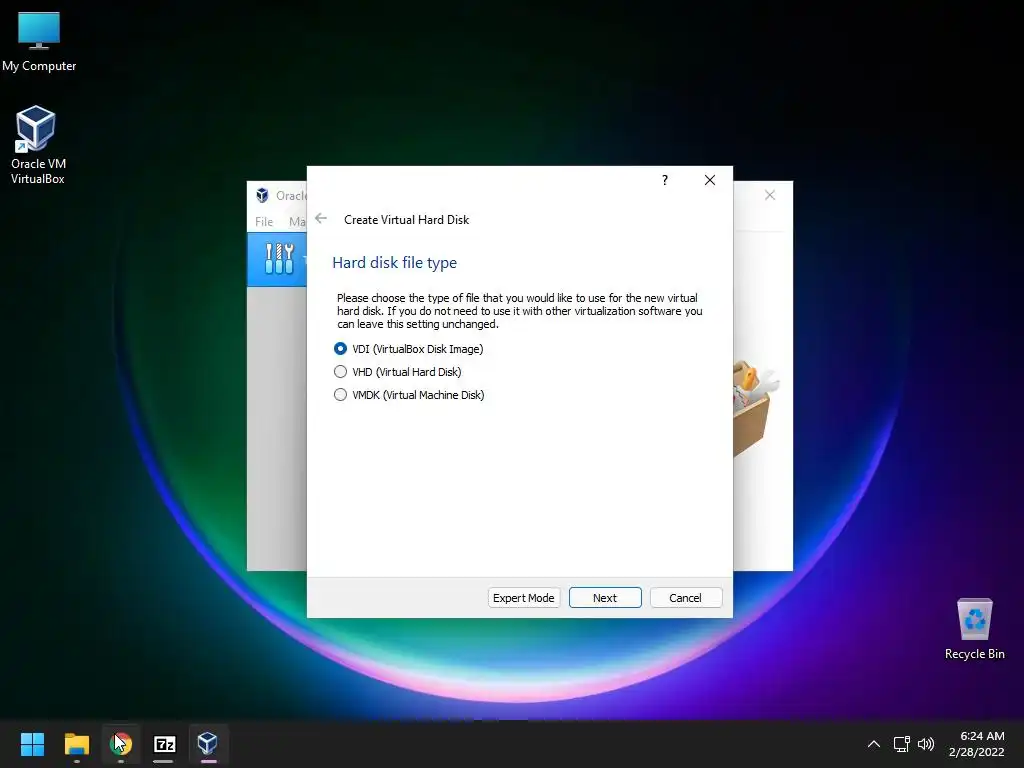
Task: Click the Next button
Action: click(605, 598)
